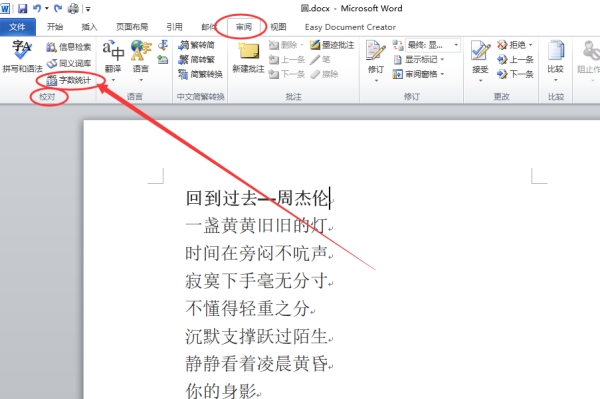Switch to the 引用 (References) tab
The image size is (600, 399).
174,27
